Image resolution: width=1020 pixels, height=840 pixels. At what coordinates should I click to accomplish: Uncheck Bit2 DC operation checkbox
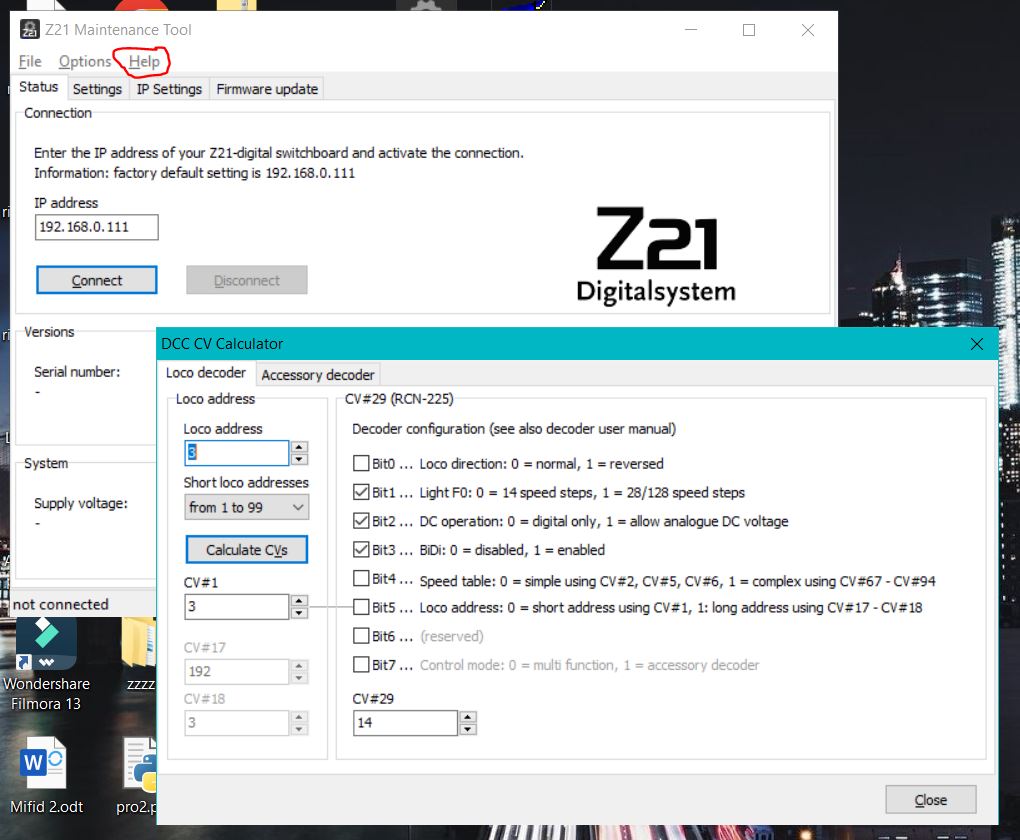coord(361,521)
